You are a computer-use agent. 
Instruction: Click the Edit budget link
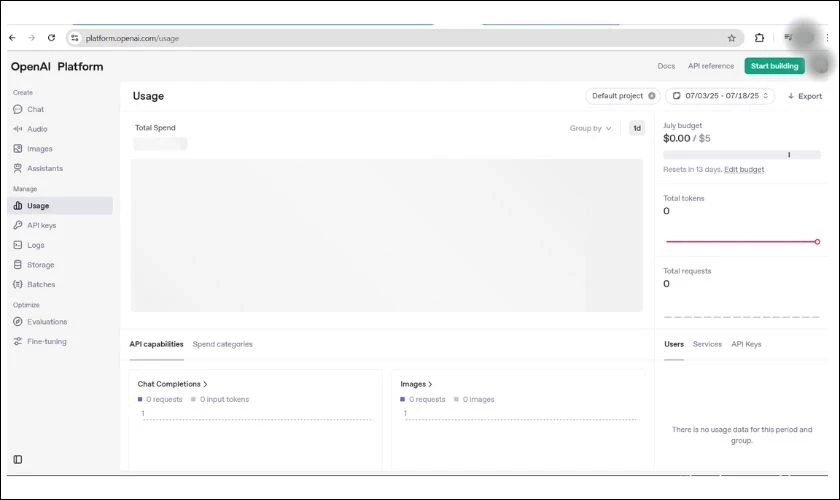tap(744, 169)
